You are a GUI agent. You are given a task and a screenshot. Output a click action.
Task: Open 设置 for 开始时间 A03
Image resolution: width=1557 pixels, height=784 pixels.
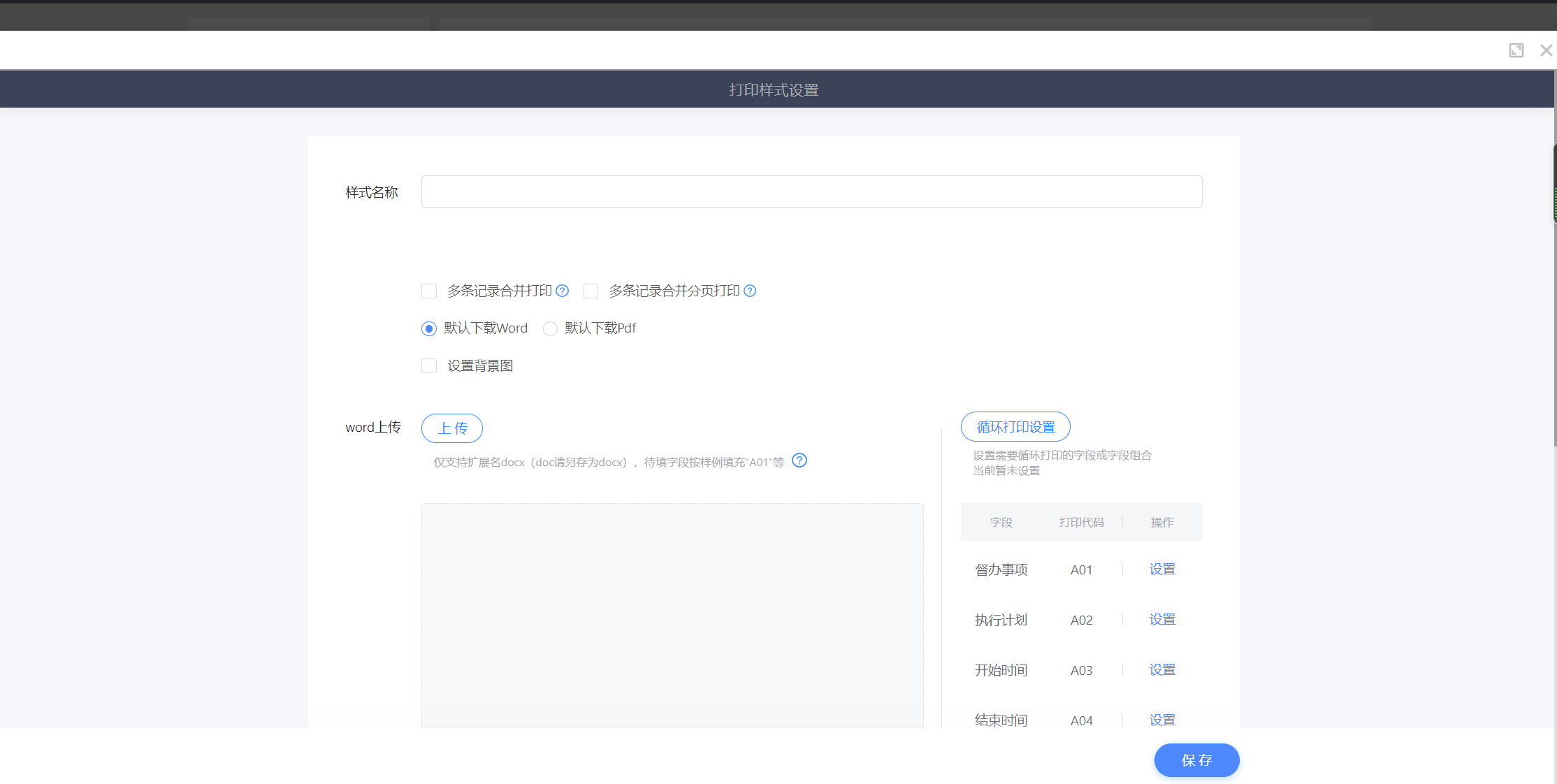tap(1162, 670)
